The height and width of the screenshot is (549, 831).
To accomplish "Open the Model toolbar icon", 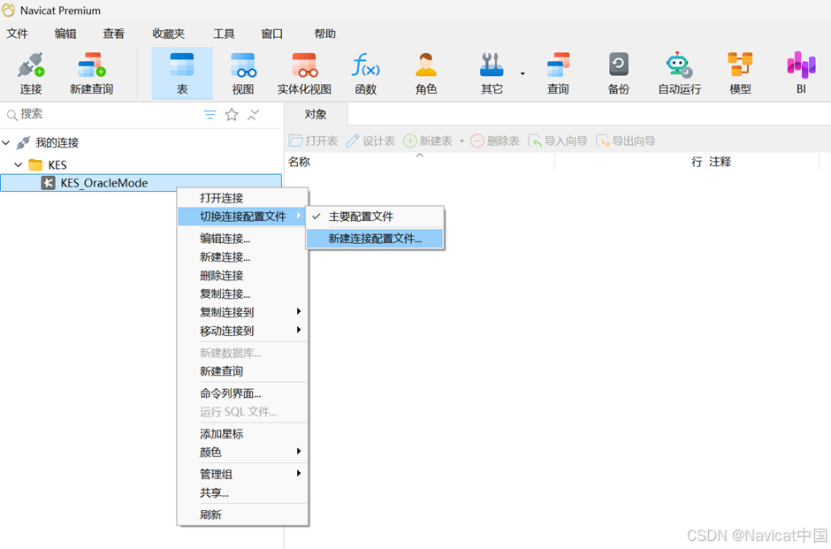I will (740, 73).
